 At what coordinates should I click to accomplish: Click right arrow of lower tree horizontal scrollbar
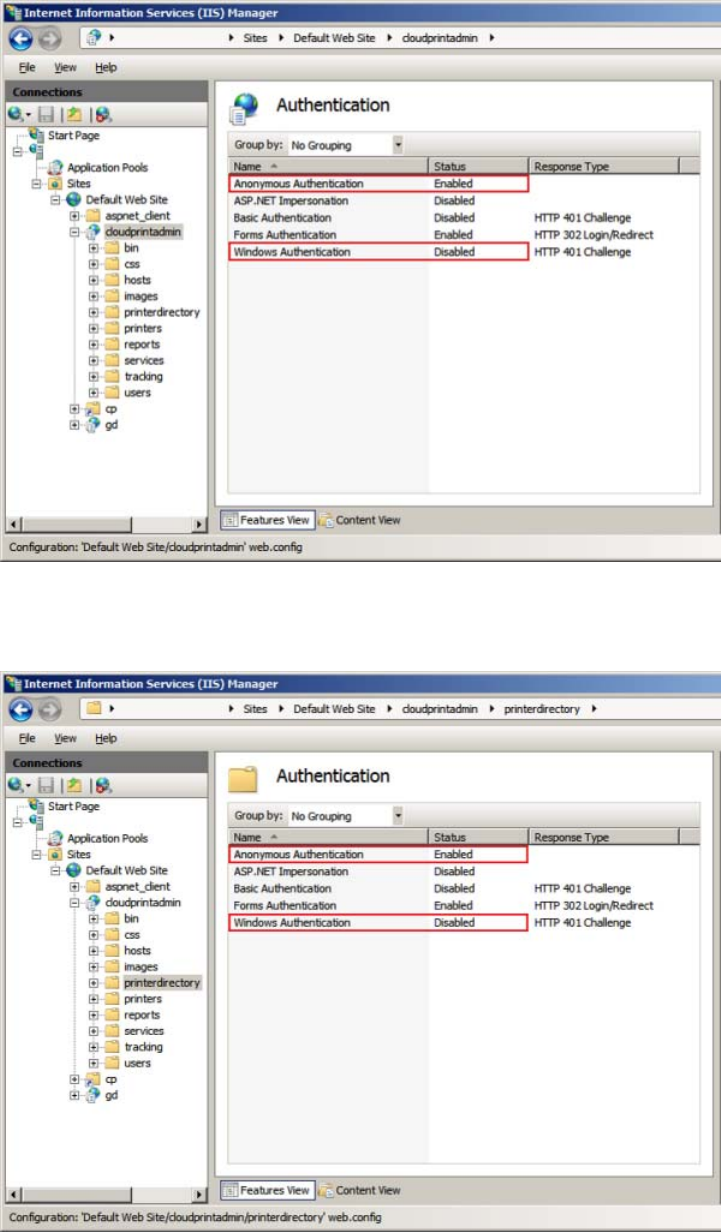click(199, 1195)
